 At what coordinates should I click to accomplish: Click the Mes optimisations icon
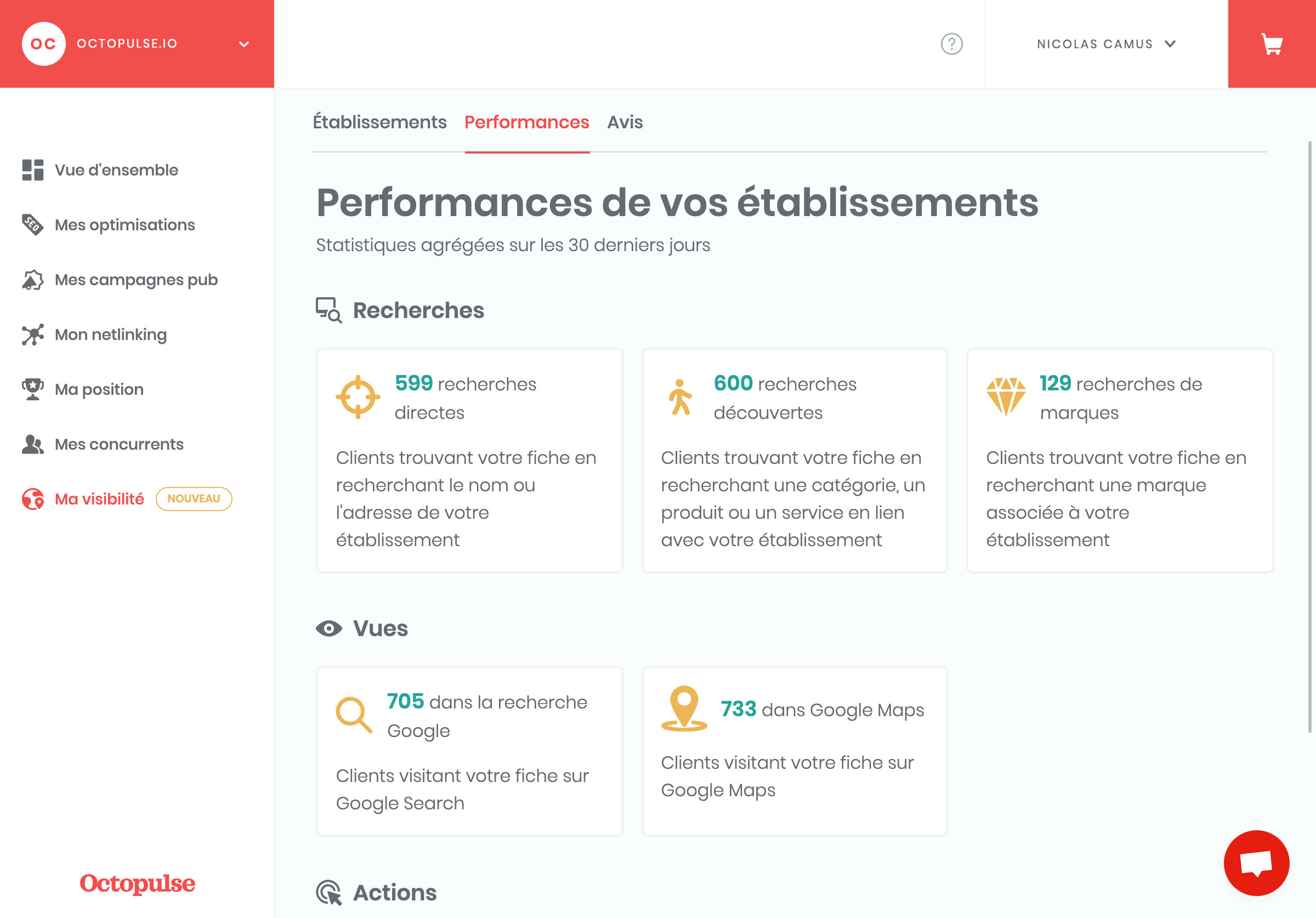pyautogui.click(x=31, y=224)
